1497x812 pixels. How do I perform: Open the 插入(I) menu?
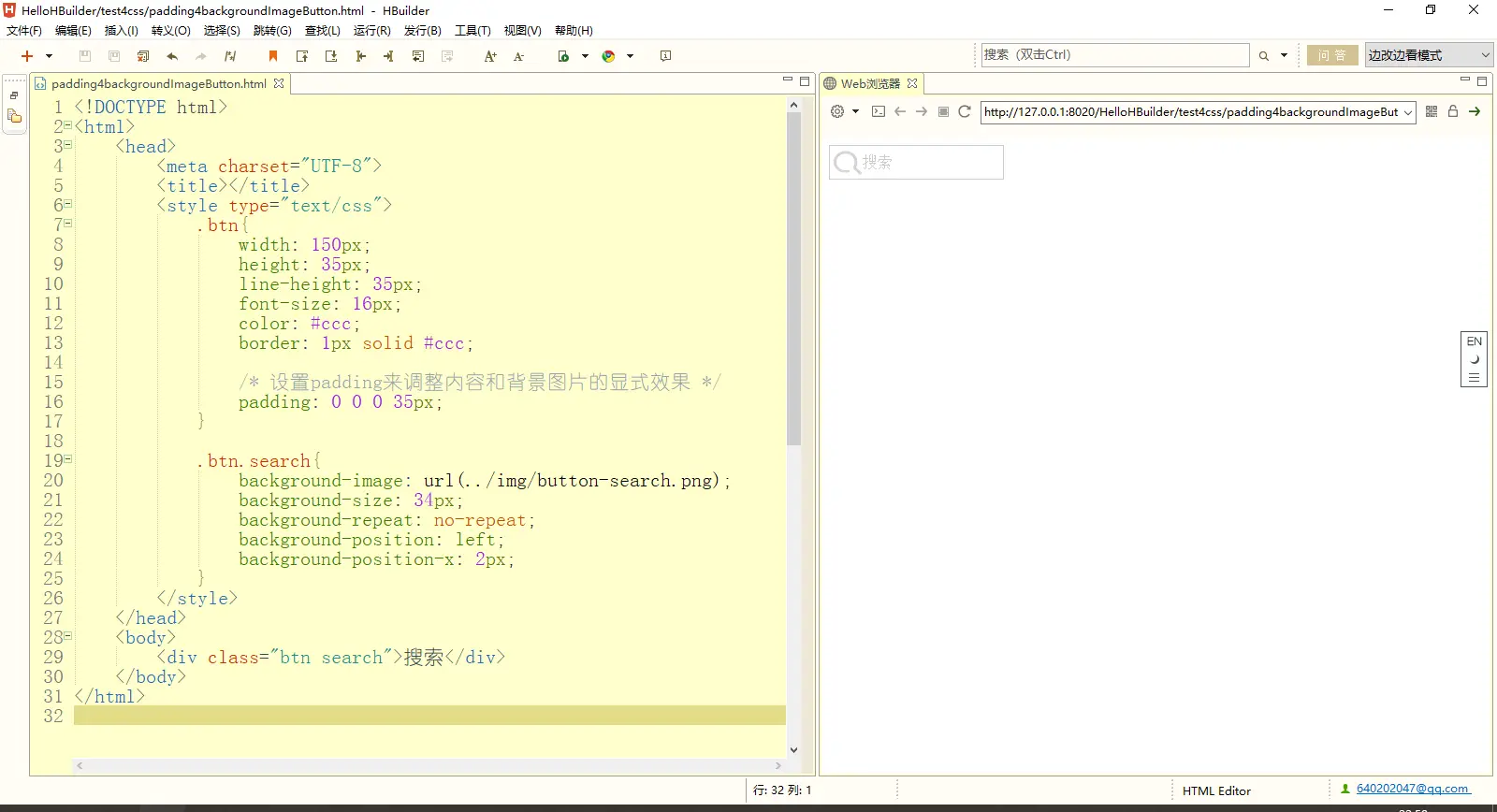click(x=122, y=31)
